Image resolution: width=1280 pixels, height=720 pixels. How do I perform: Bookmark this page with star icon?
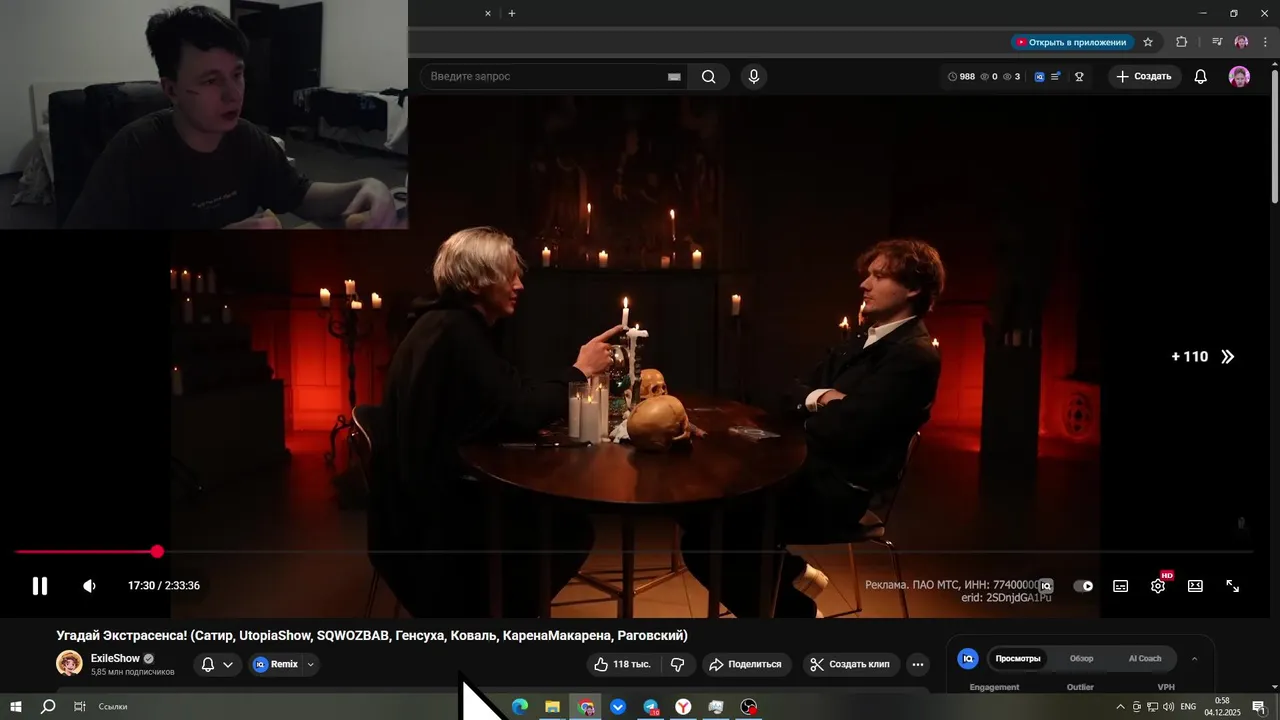click(1148, 42)
